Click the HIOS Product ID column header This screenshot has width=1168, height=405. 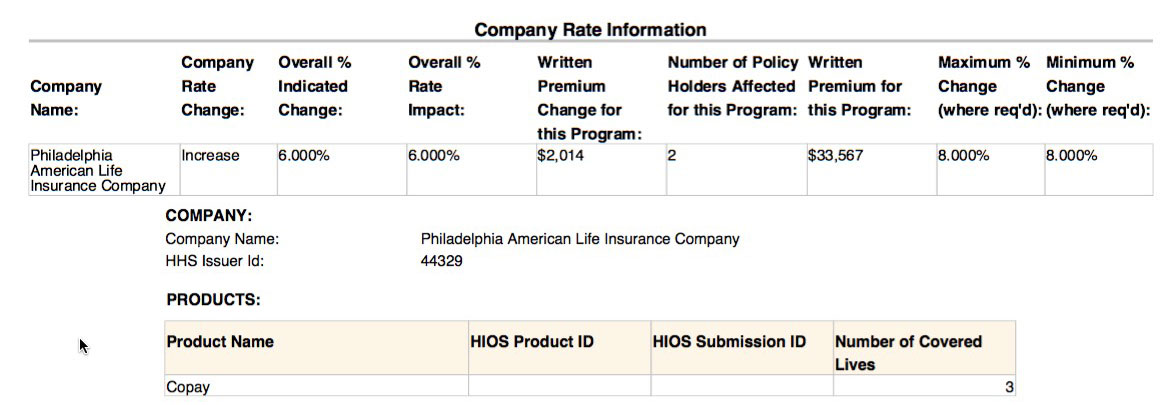tap(532, 342)
